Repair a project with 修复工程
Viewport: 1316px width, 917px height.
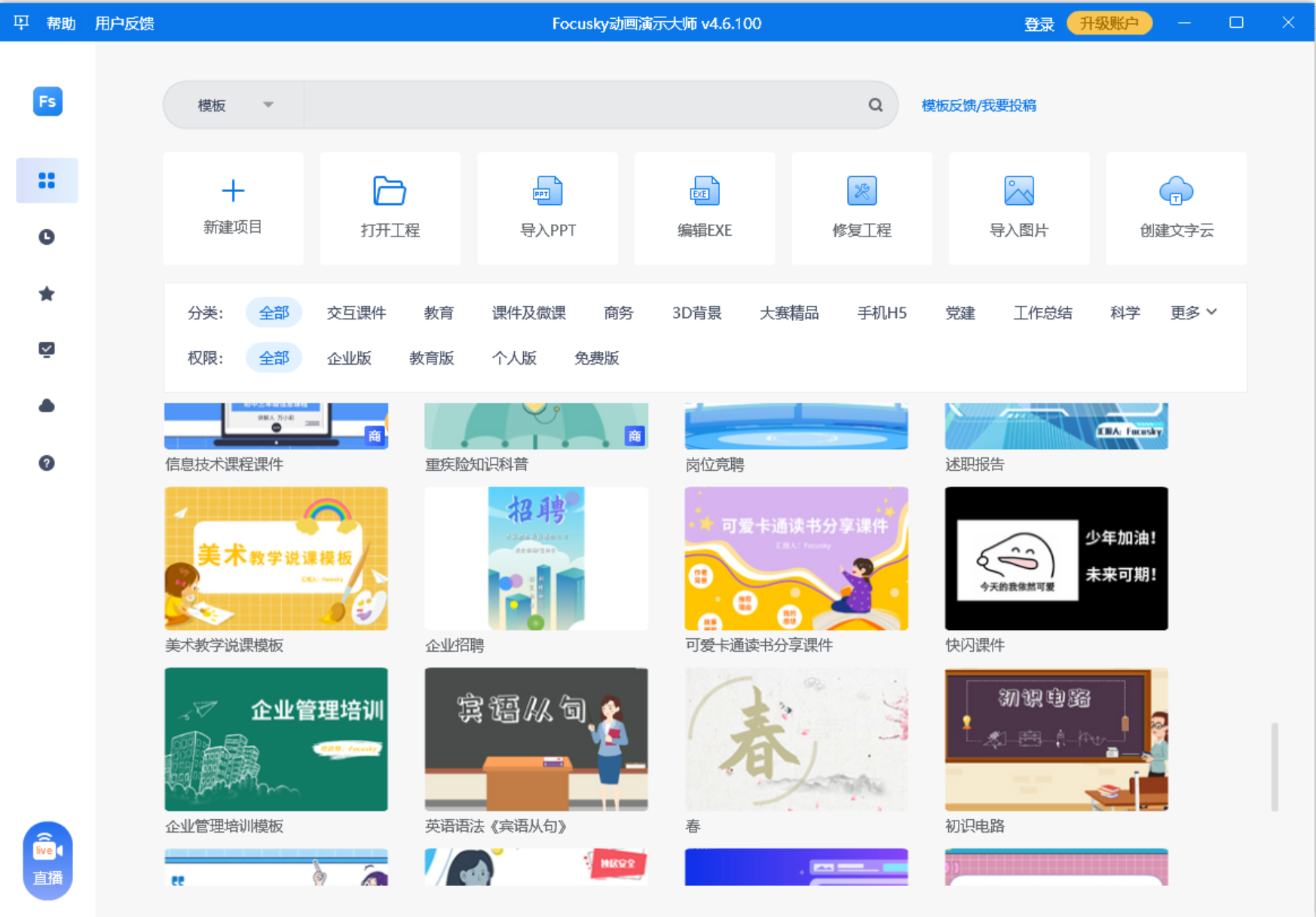point(862,208)
